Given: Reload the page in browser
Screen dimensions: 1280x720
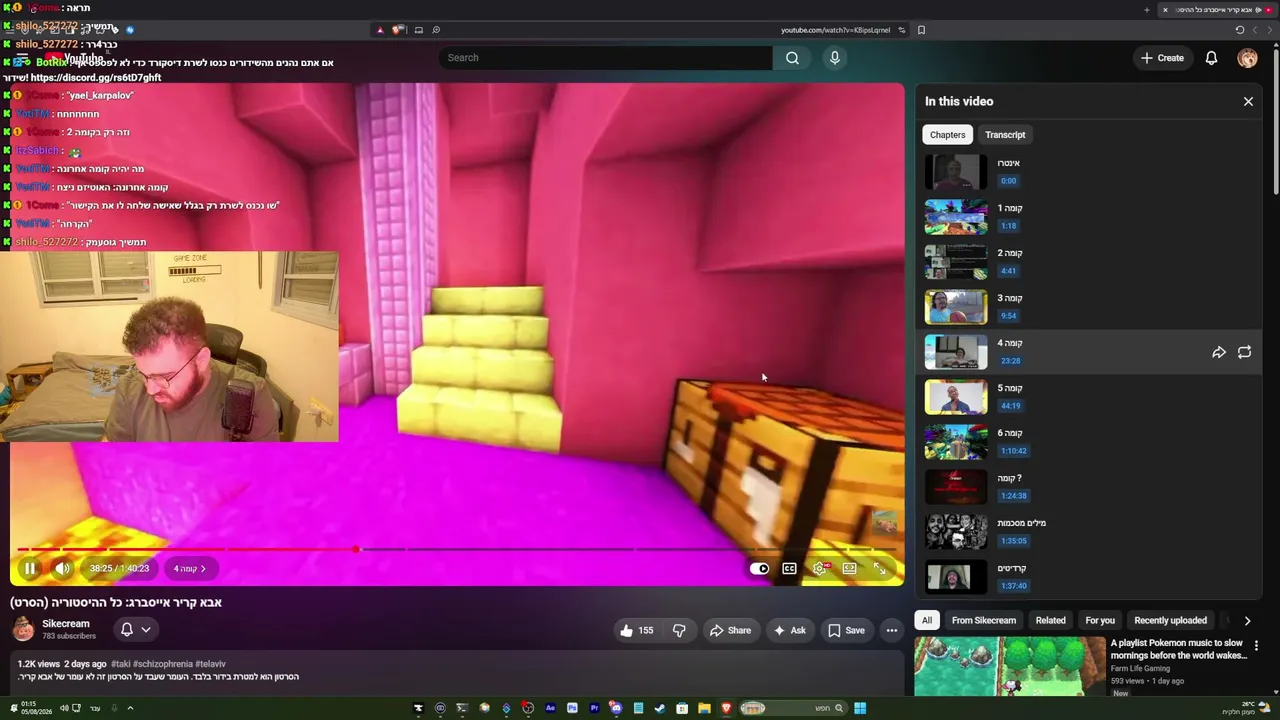Looking at the screenshot, I should (1239, 30).
